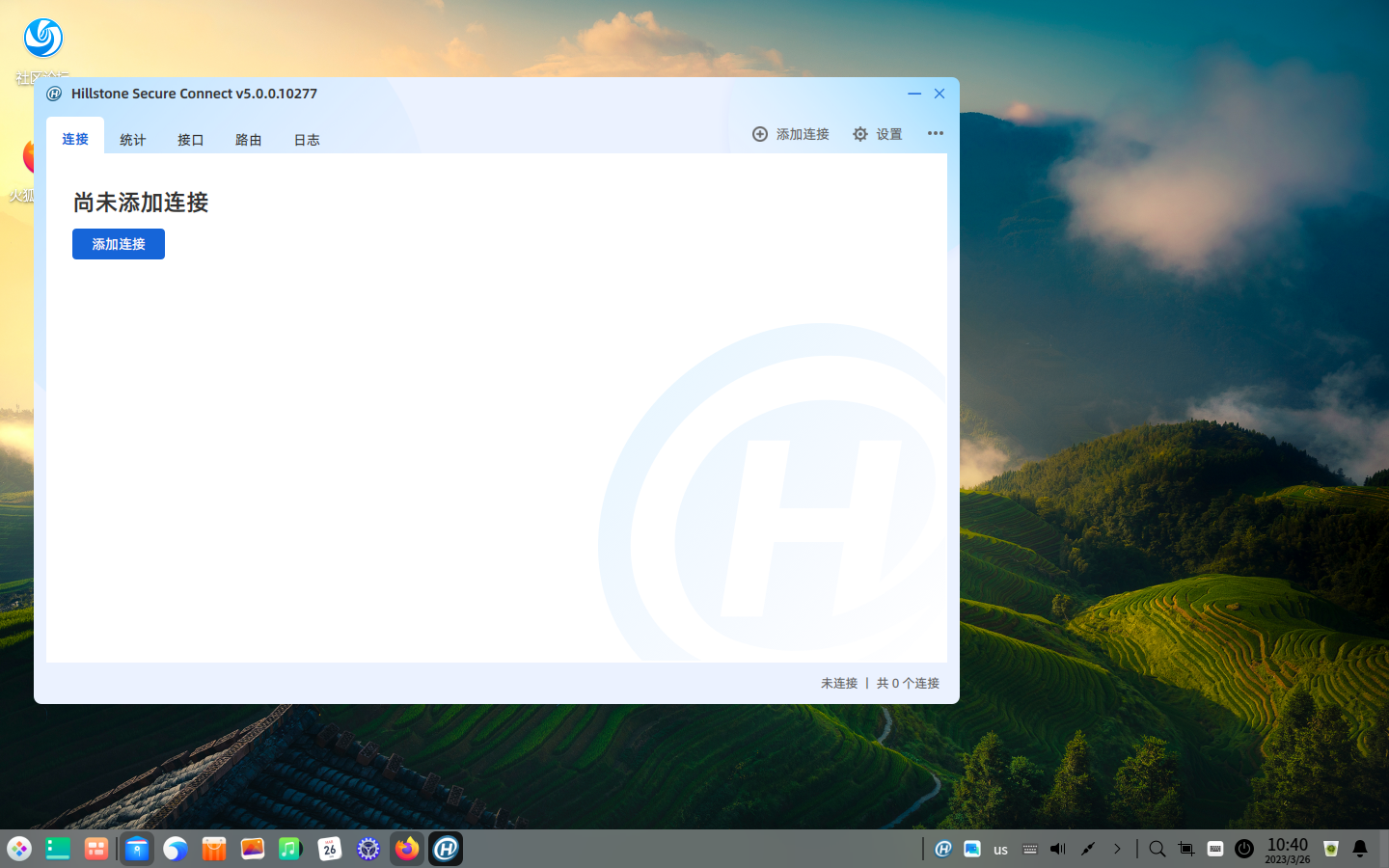The width and height of the screenshot is (1389, 868).
Task: Open the multitasking view in the dock
Action: click(x=96, y=849)
